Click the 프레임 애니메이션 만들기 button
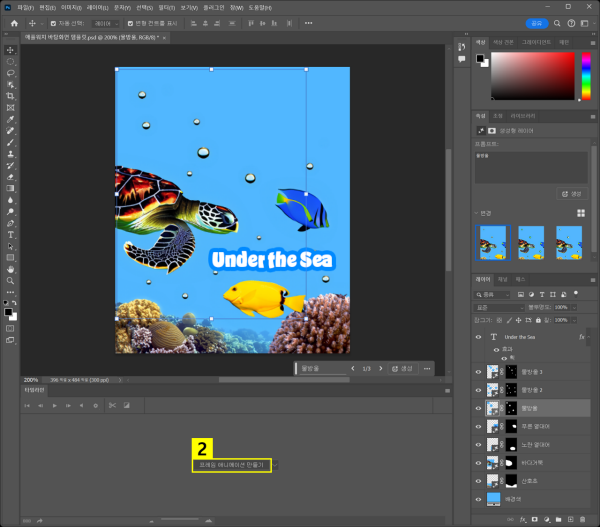This screenshot has height=527, width=600. click(x=232, y=466)
